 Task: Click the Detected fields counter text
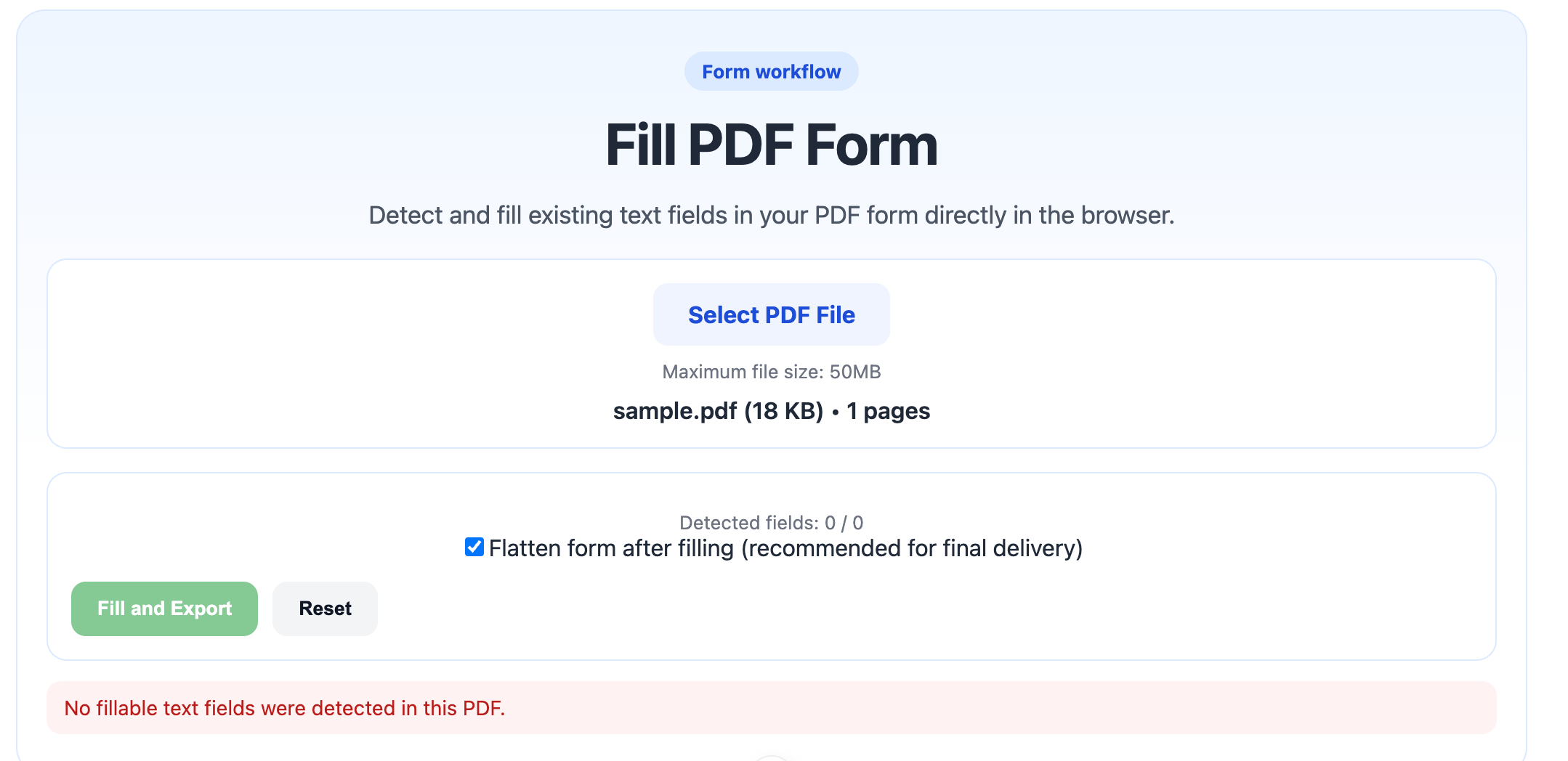pos(770,522)
